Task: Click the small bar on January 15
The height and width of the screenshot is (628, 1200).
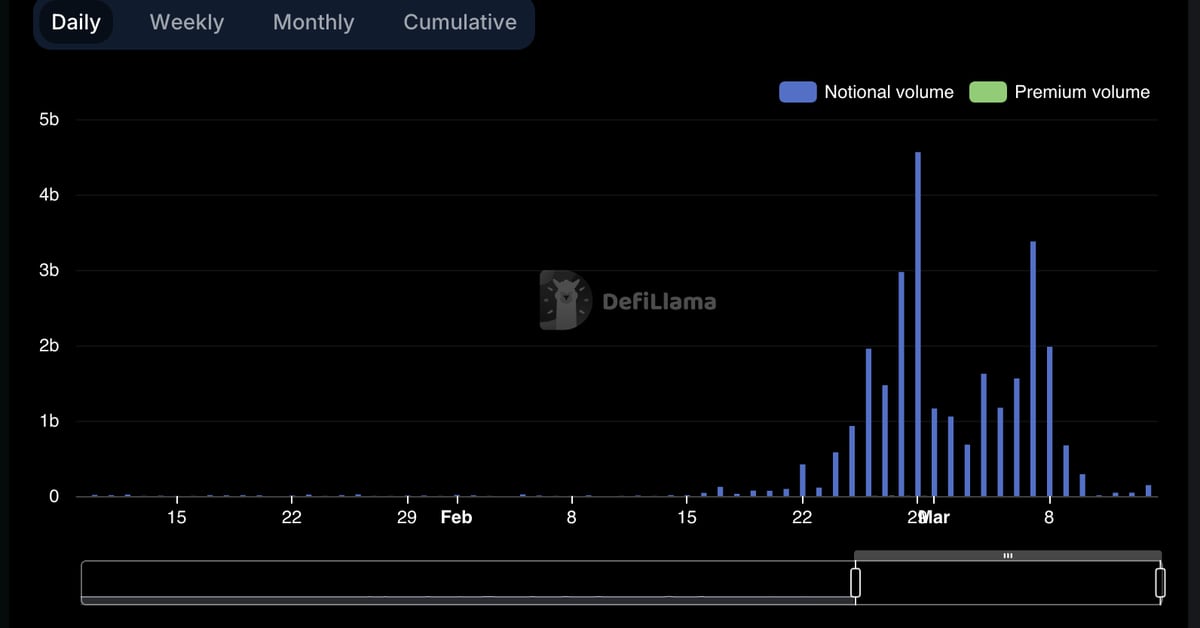Action: pyautogui.click(x=176, y=493)
